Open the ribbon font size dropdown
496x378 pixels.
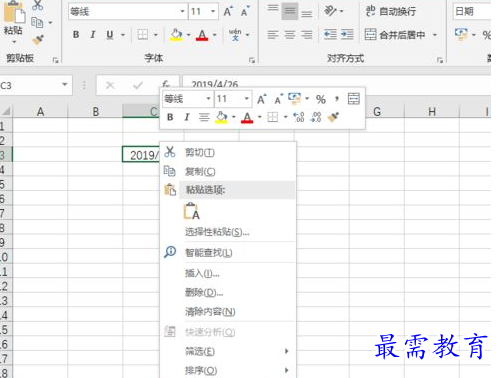(213, 12)
